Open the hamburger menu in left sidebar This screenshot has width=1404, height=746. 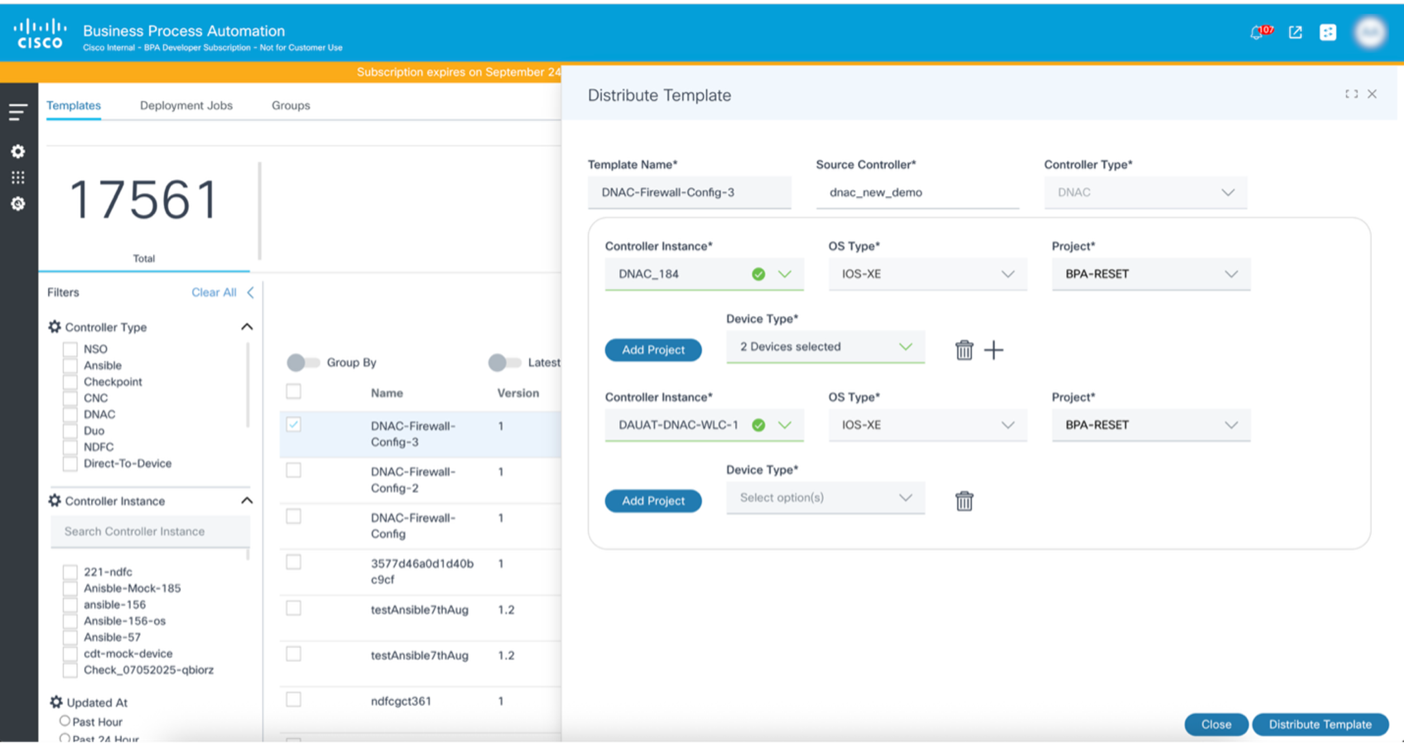coord(18,112)
